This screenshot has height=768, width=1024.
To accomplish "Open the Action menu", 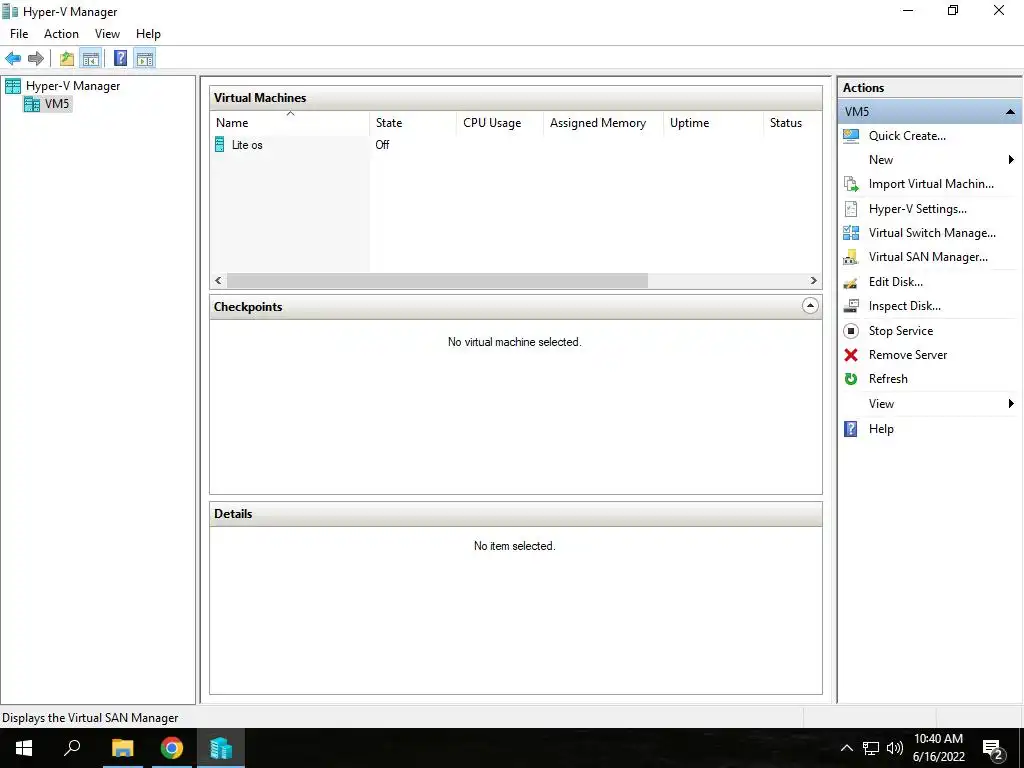I will 61,34.
